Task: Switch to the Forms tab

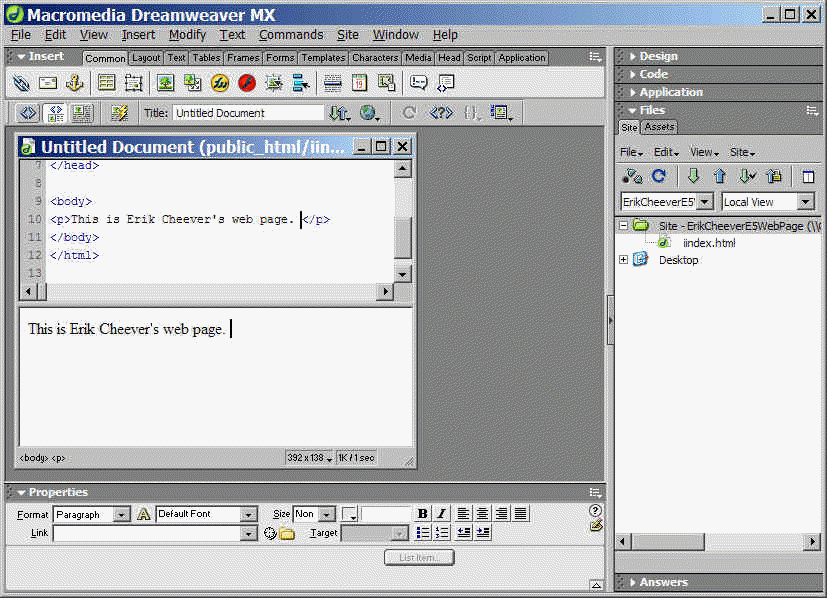Action: point(280,57)
